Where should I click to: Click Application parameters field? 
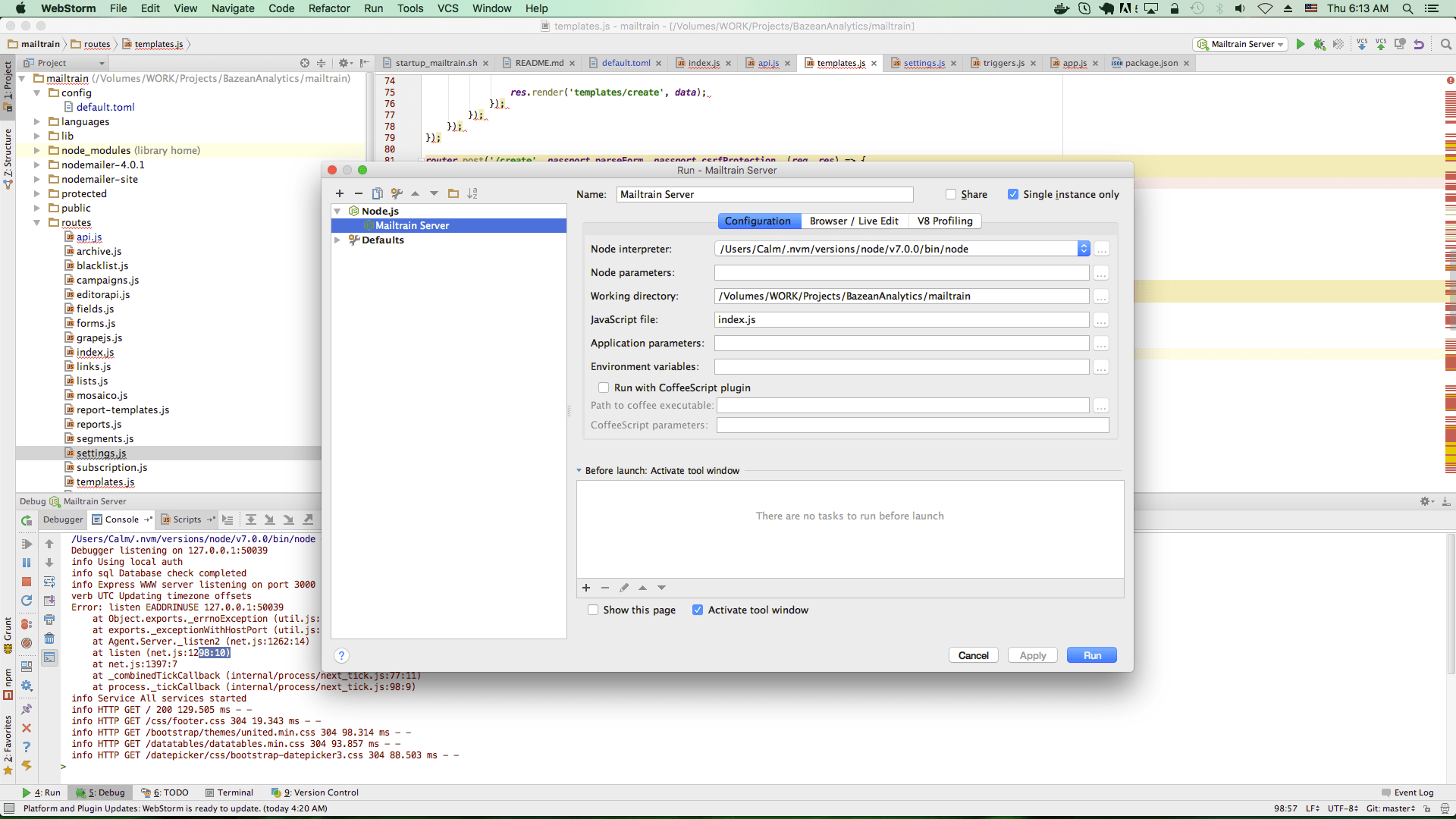point(902,344)
